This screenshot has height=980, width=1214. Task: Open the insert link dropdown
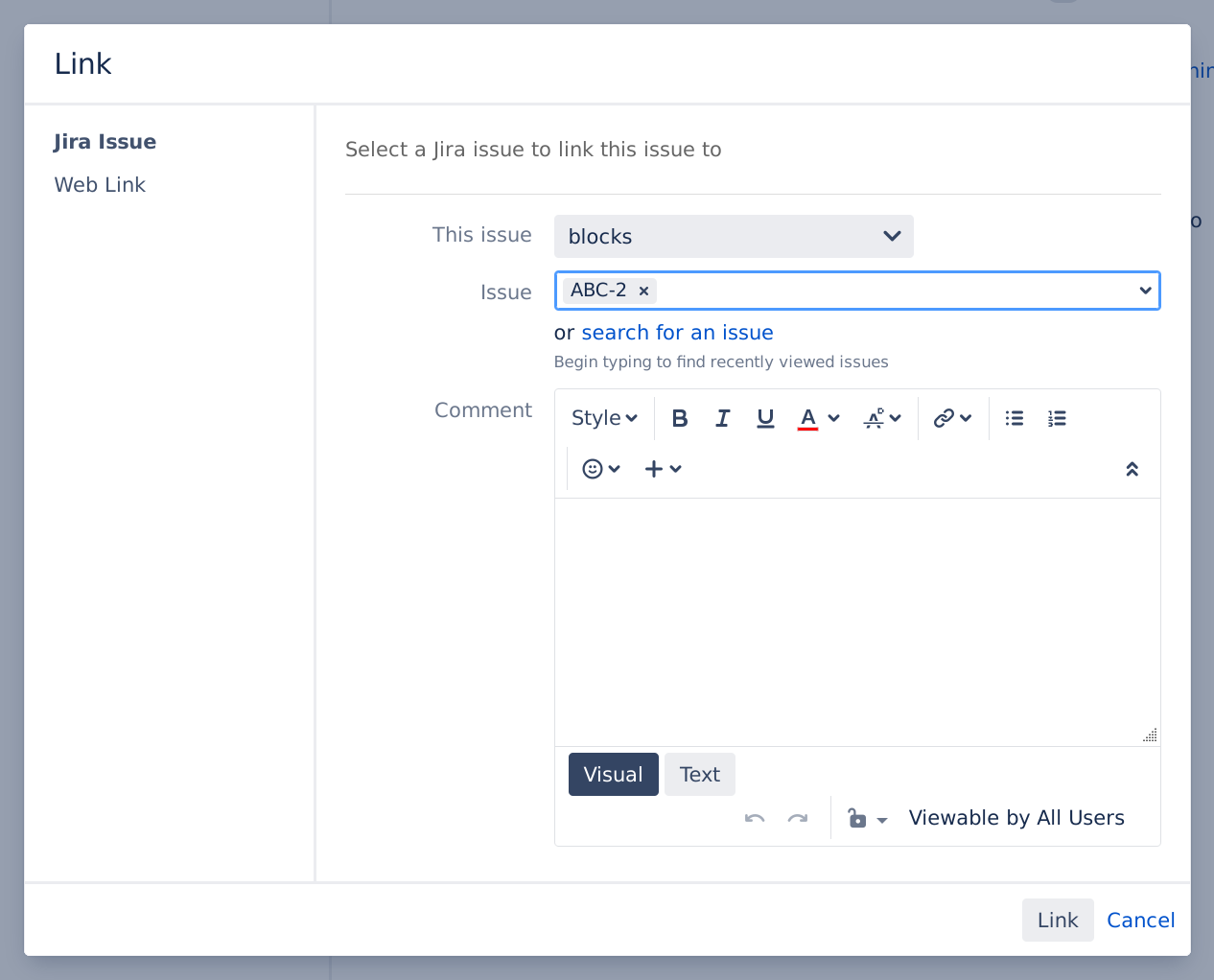tap(953, 418)
